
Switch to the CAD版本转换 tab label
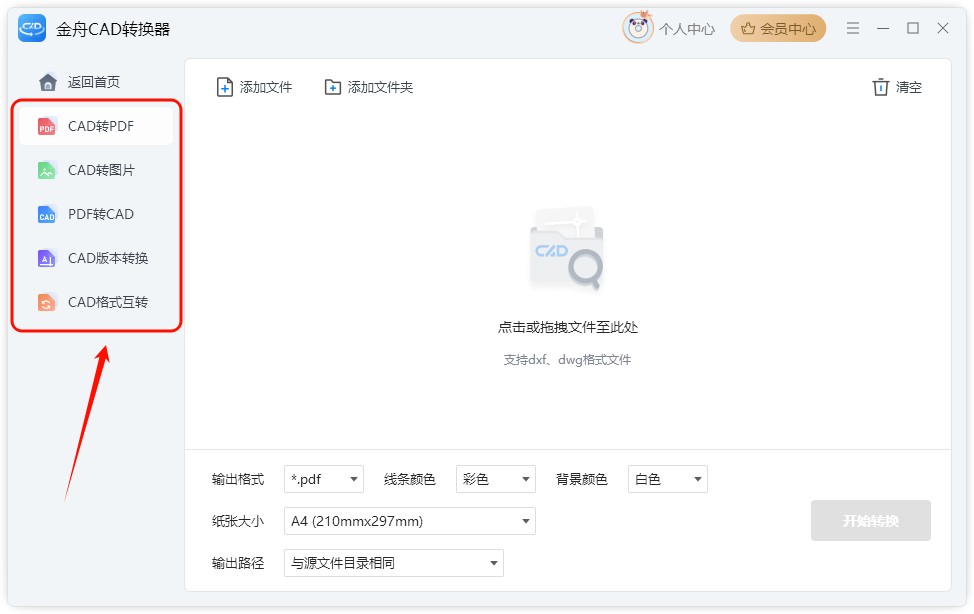pyautogui.click(x=108, y=259)
